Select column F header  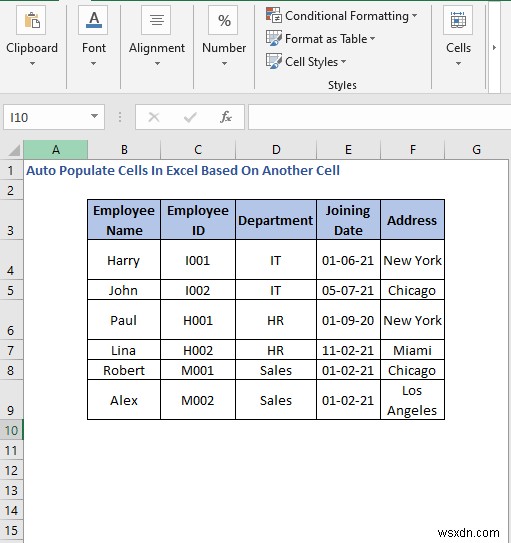tap(413, 150)
